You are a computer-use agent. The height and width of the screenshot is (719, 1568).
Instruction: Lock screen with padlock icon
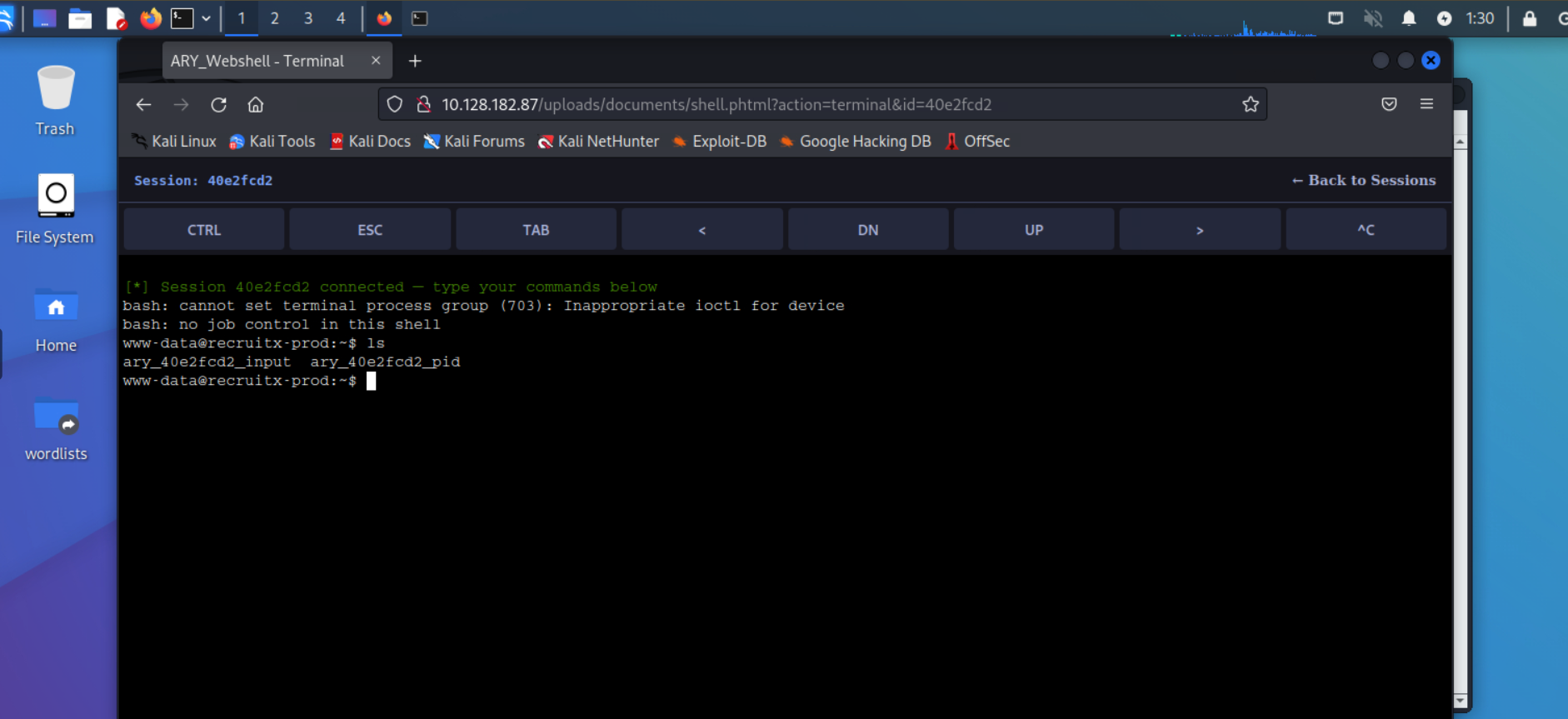[1530, 18]
